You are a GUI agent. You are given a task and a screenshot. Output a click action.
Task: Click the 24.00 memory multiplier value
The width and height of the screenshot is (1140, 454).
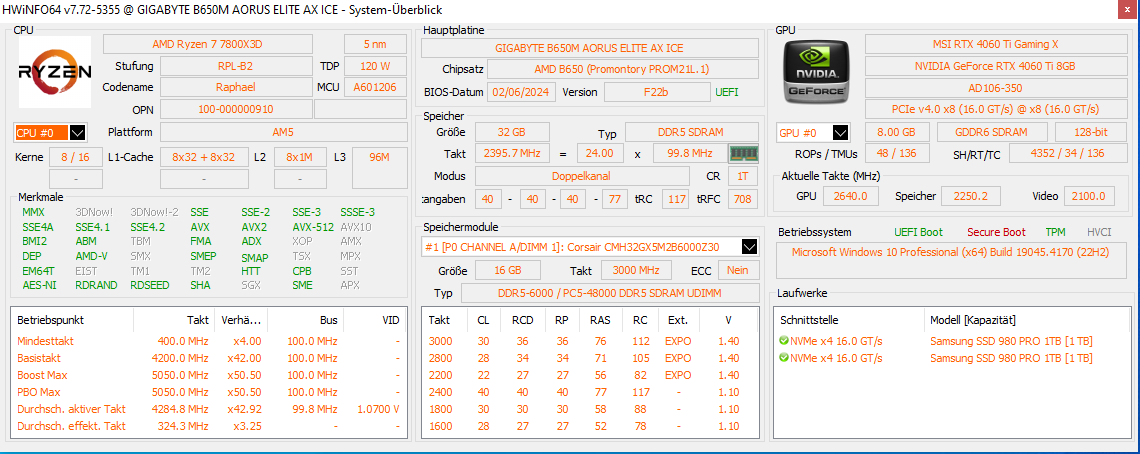600,154
